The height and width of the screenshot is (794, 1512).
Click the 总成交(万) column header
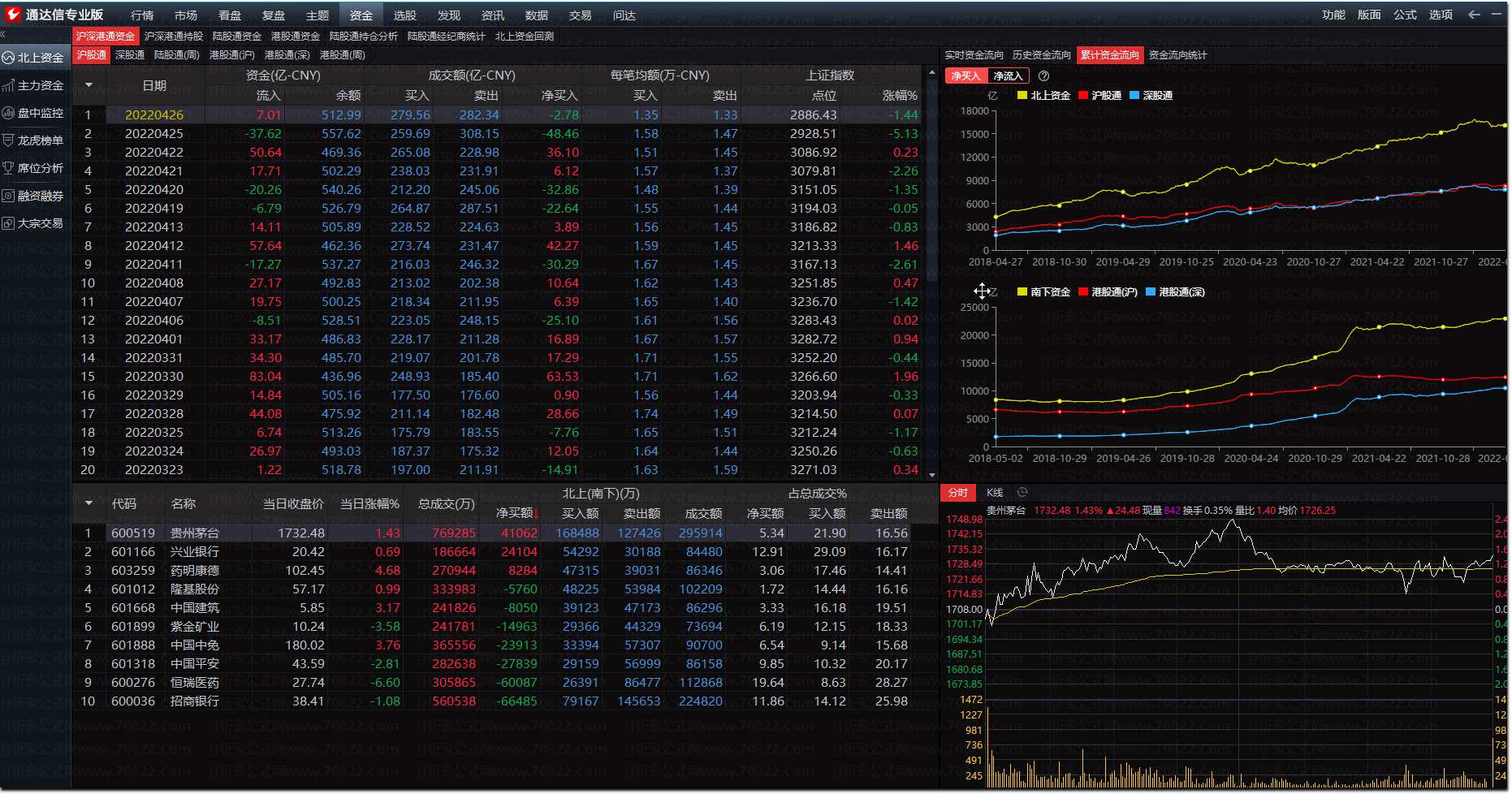[446, 503]
